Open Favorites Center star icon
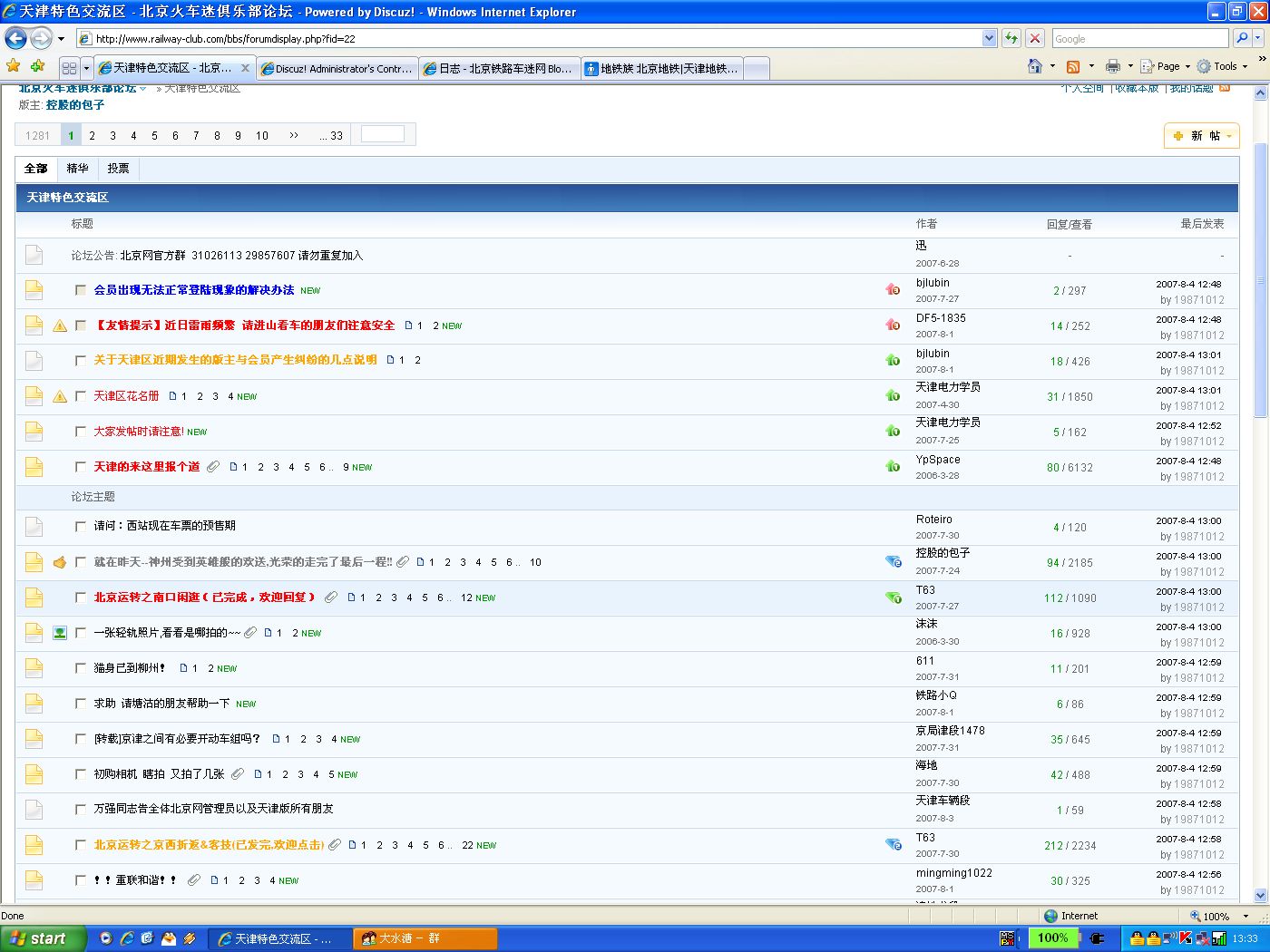Screen dimensions: 1270x952 (14, 66)
